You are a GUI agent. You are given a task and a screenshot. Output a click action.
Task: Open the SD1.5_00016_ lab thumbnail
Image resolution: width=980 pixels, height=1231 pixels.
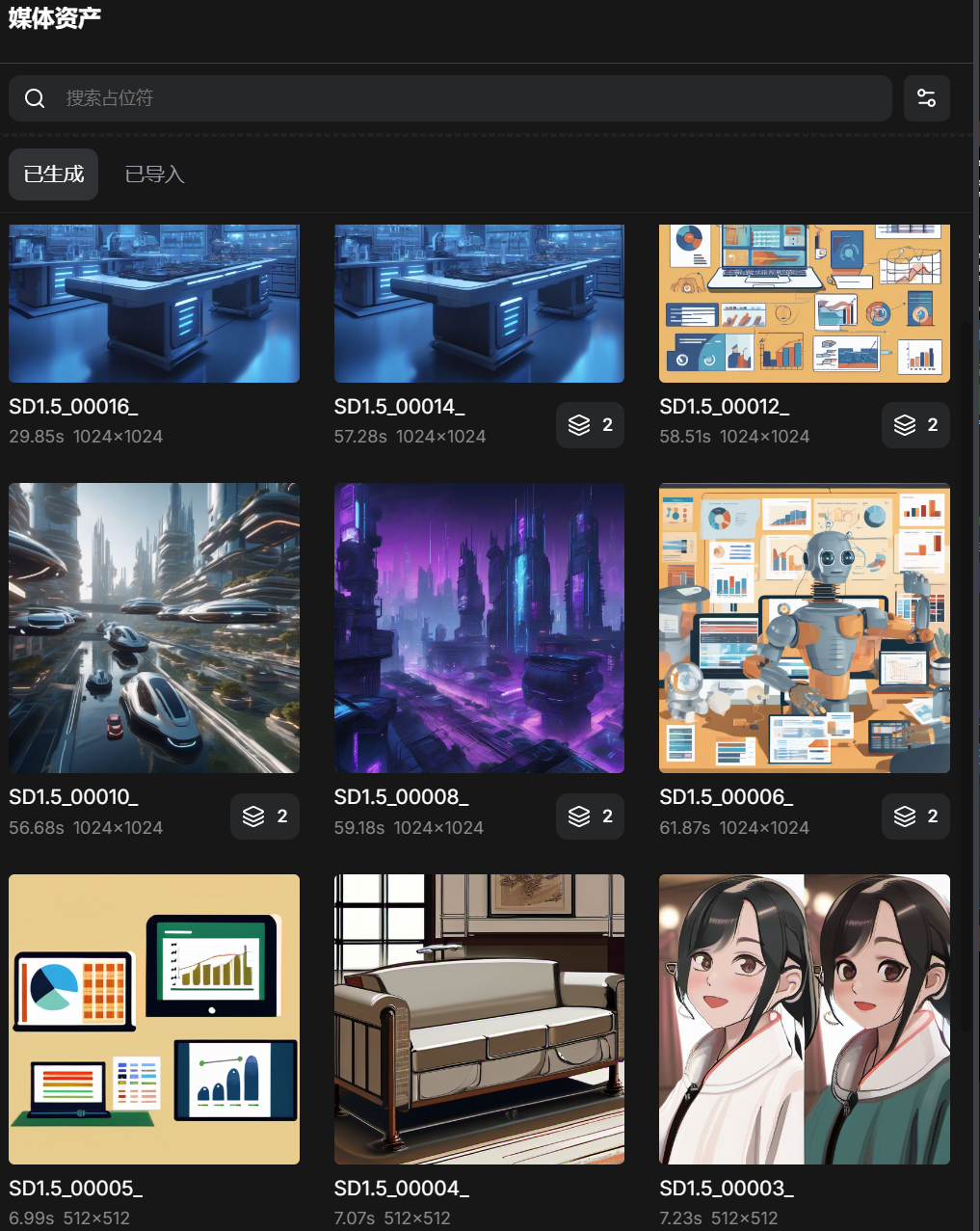click(x=154, y=304)
